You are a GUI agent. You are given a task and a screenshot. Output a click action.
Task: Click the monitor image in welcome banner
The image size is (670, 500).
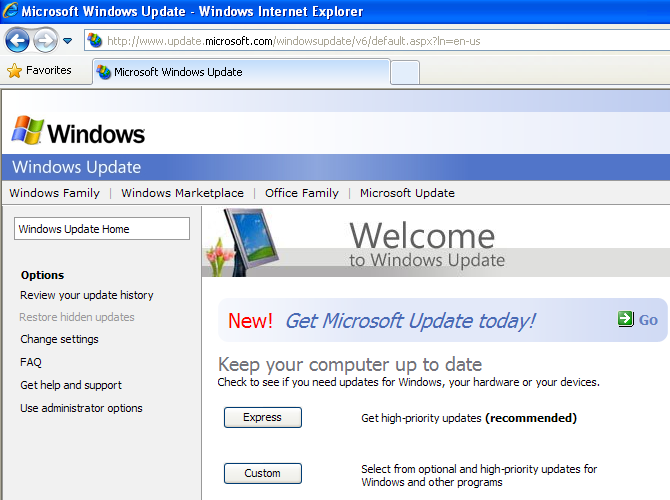tap(251, 241)
